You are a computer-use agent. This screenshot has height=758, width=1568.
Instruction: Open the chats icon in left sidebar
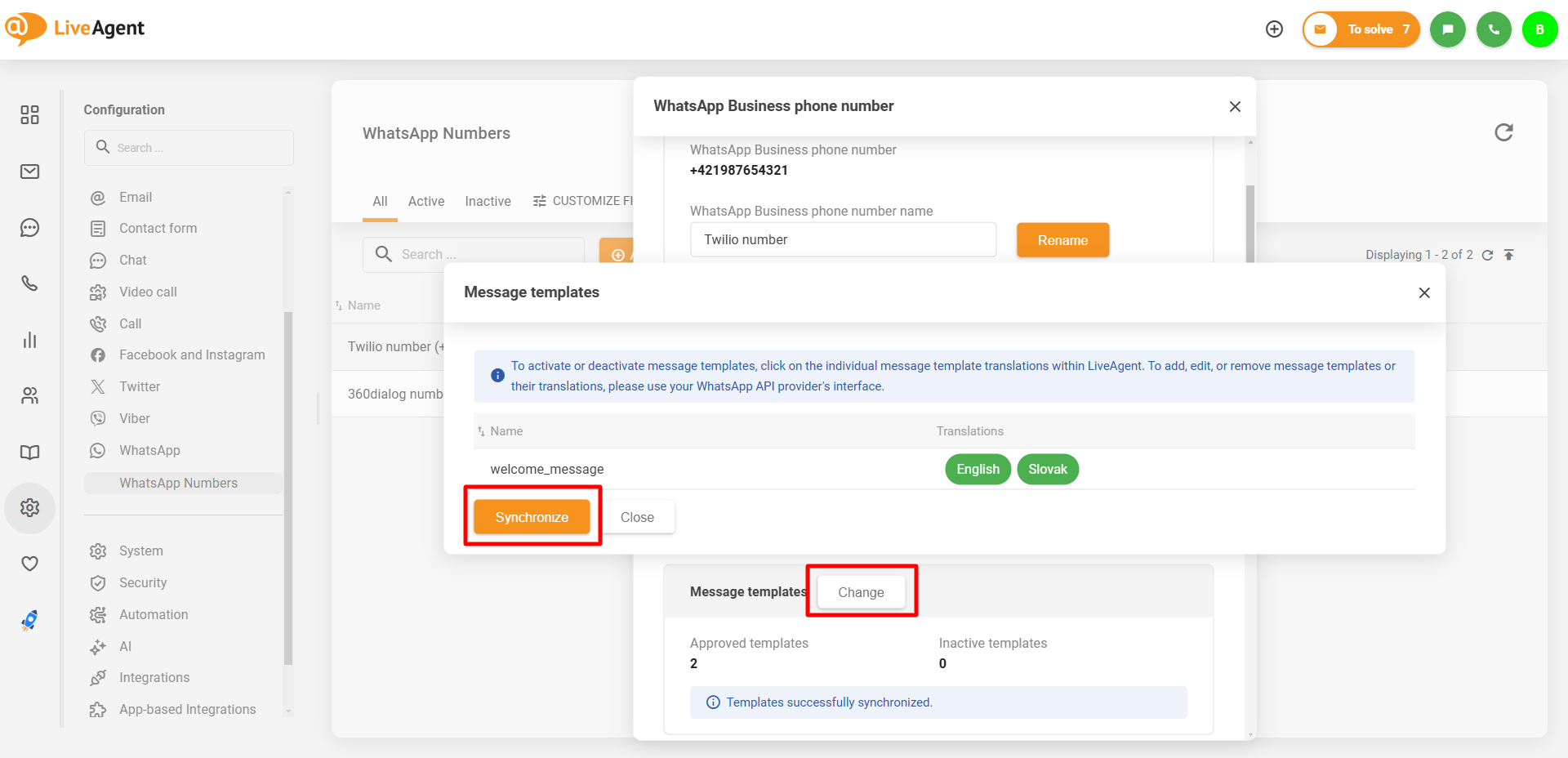click(30, 228)
